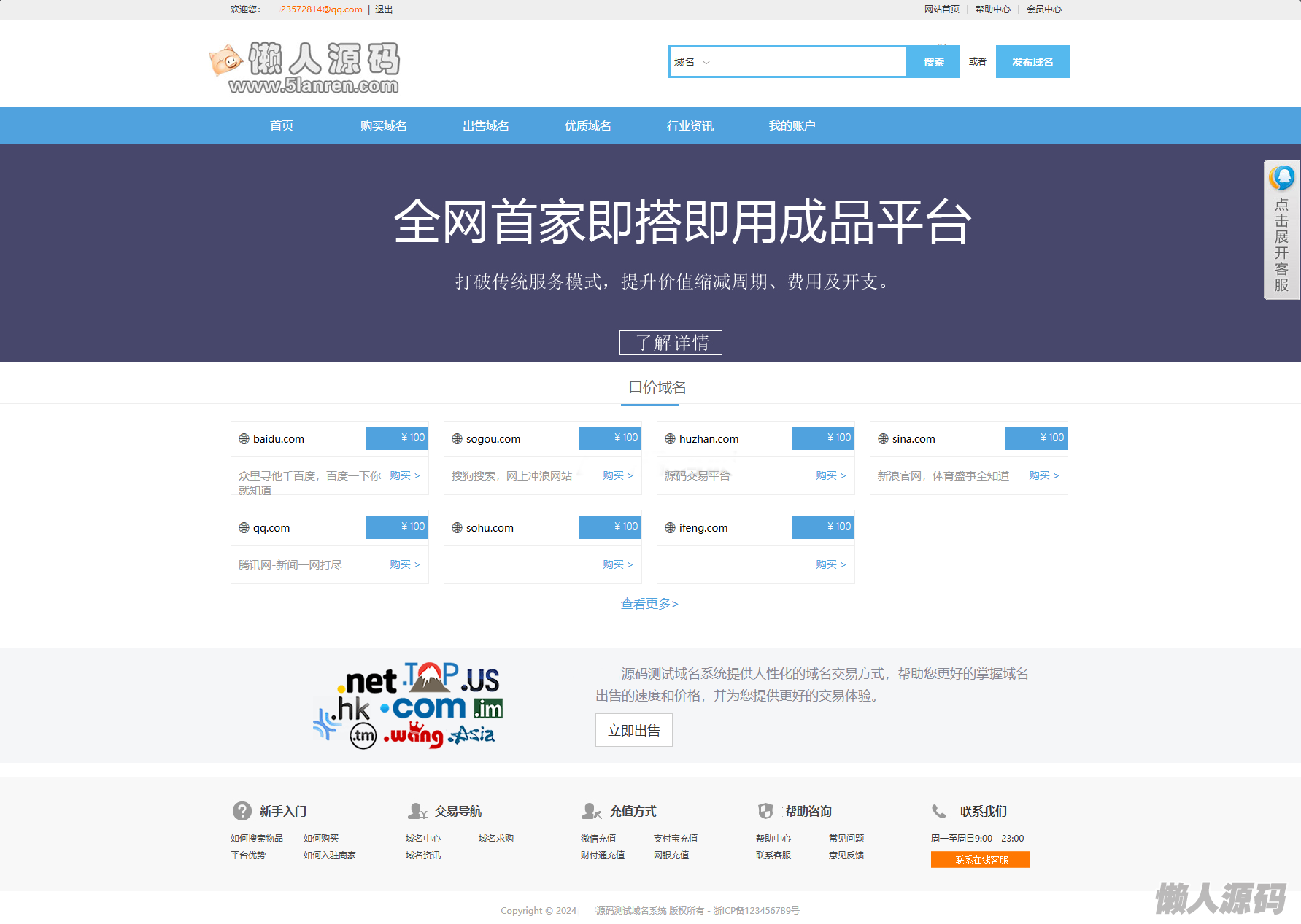Image resolution: width=1301 pixels, height=924 pixels.
Task: Click the 发布域名 button
Action: click(x=1032, y=62)
